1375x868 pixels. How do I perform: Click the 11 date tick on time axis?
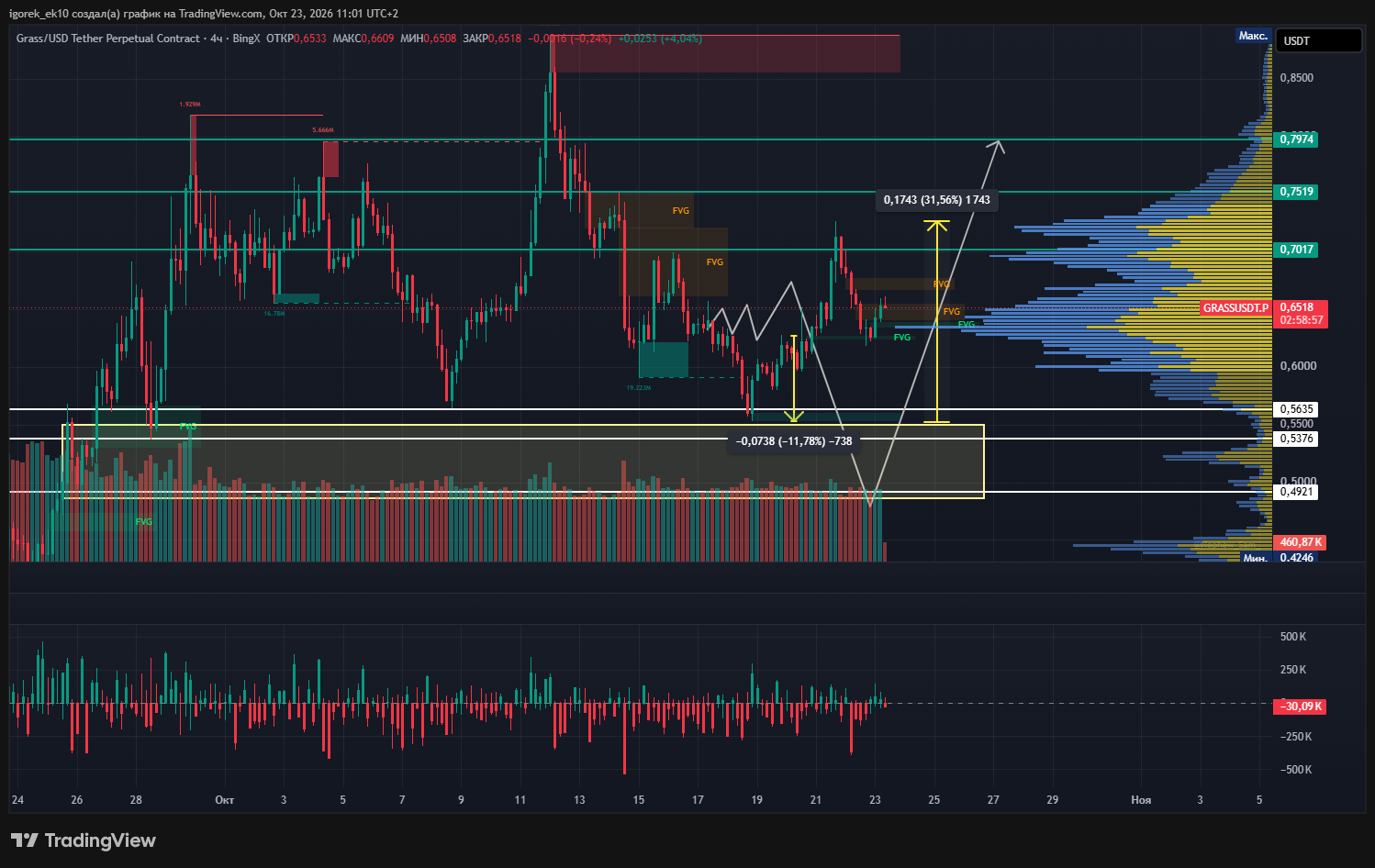[x=520, y=800]
